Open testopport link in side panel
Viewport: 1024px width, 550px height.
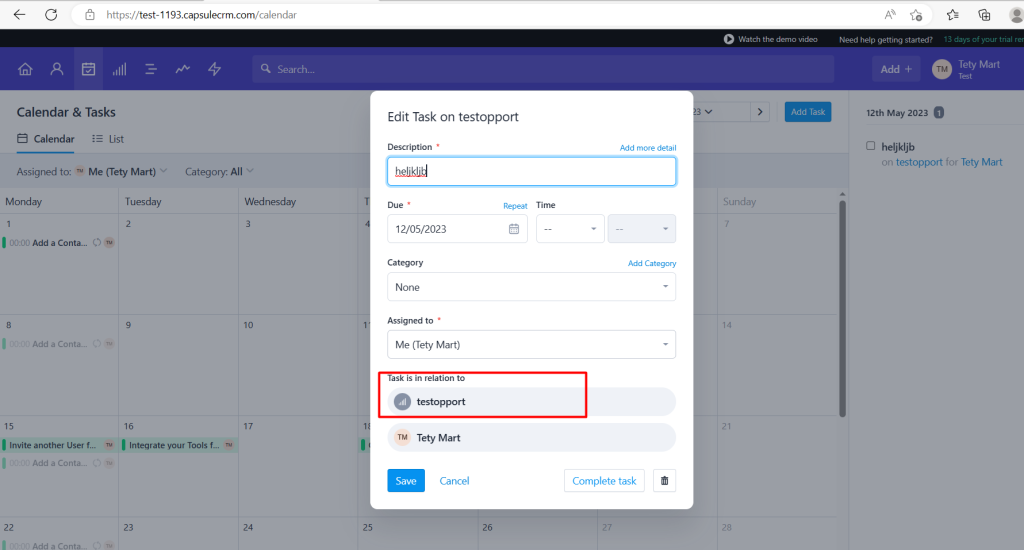tap(919, 162)
